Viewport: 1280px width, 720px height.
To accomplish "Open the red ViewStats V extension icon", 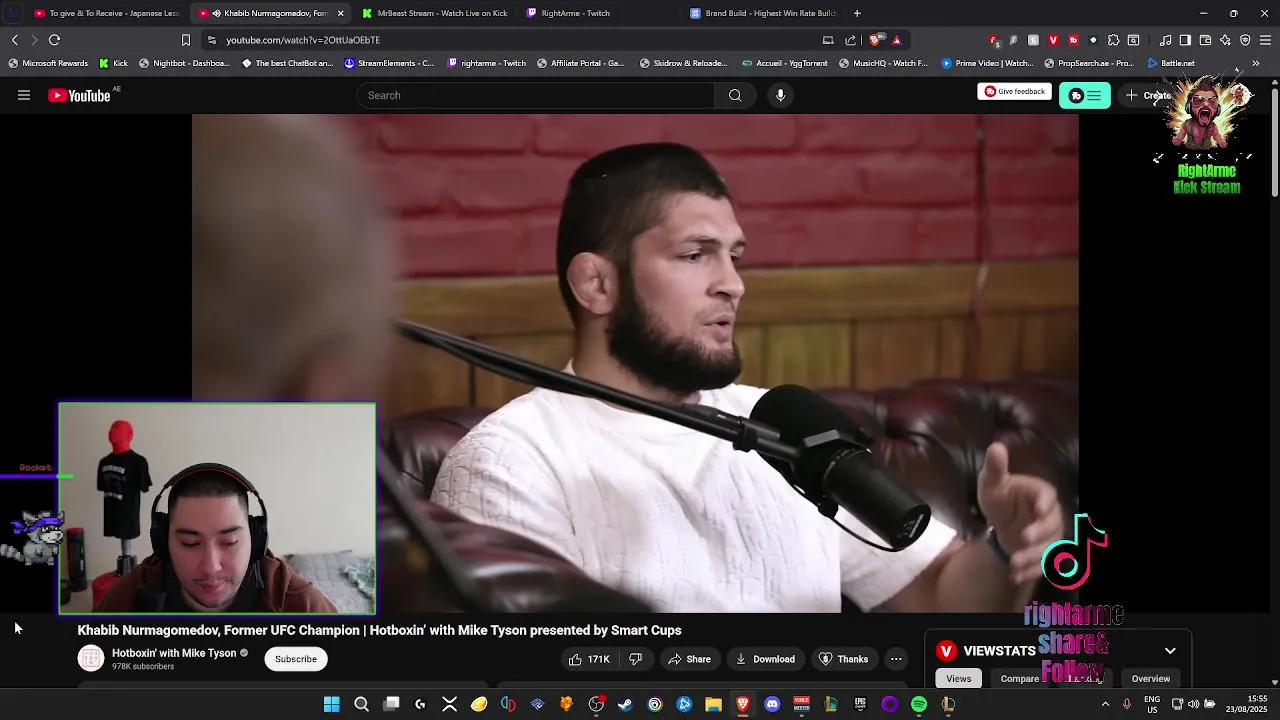I will 1053,40.
